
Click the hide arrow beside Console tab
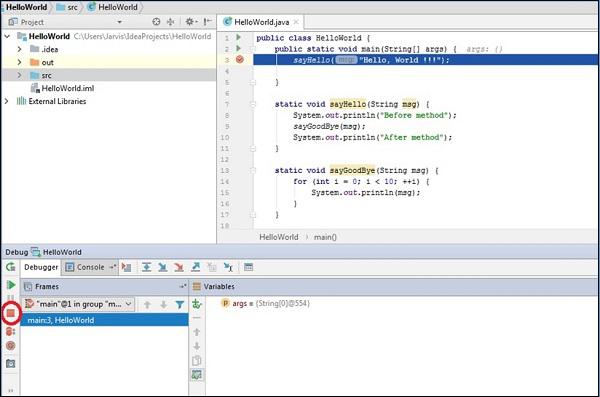(112, 267)
